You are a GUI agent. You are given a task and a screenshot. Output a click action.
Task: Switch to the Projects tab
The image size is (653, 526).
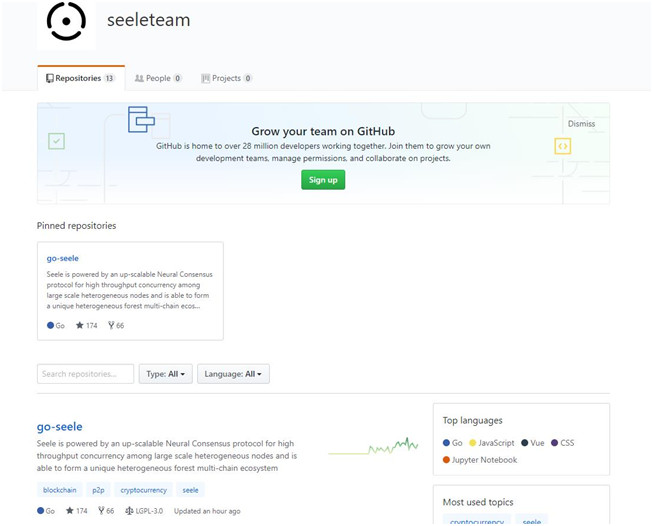pyautogui.click(x=227, y=78)
